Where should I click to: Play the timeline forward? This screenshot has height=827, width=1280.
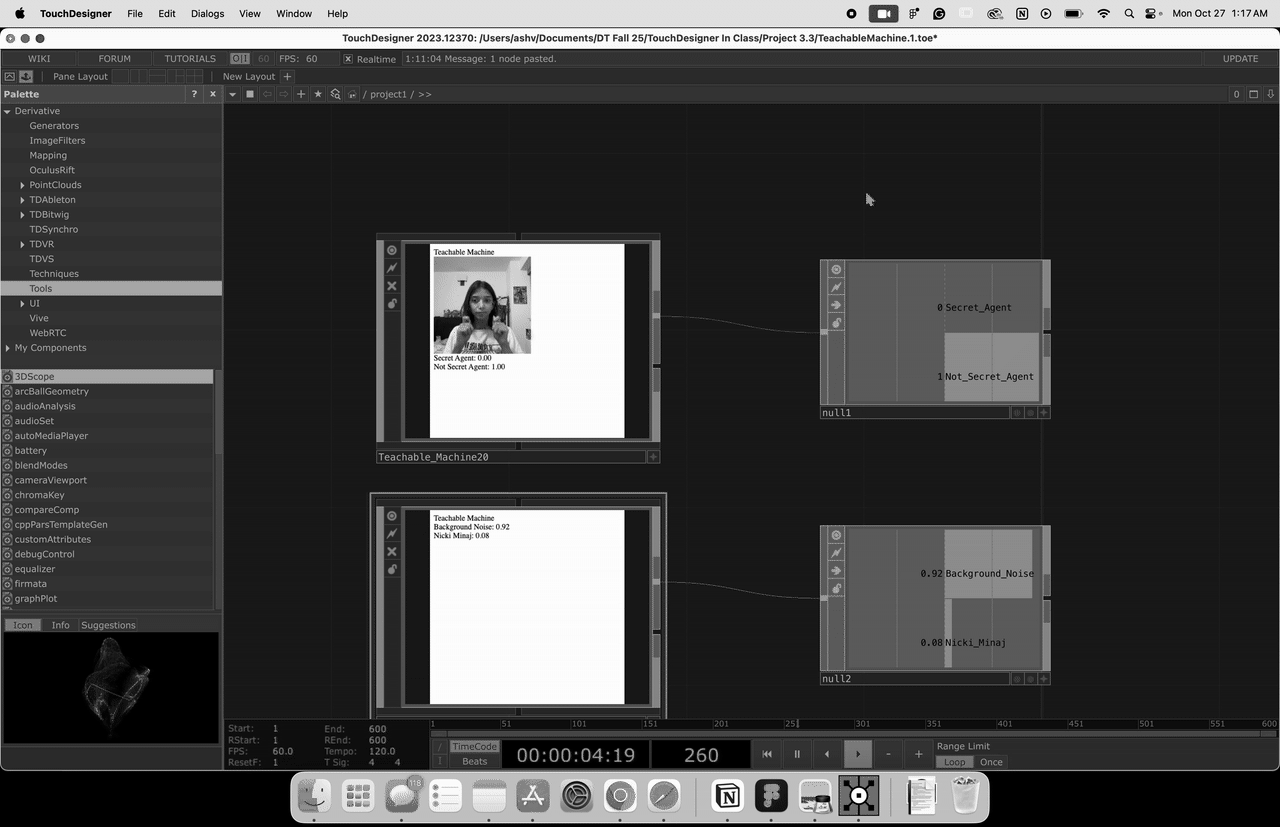(x=857, y=754)
